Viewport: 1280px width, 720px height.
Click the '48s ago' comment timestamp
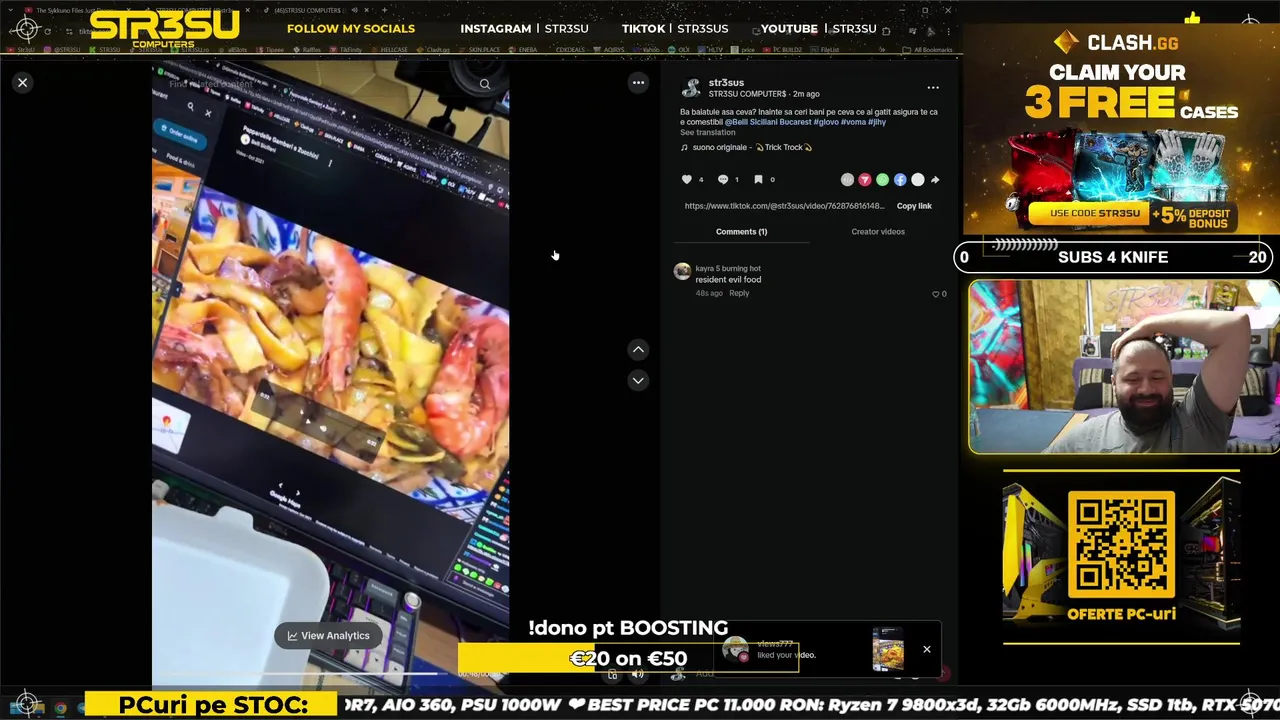(709, 293)
